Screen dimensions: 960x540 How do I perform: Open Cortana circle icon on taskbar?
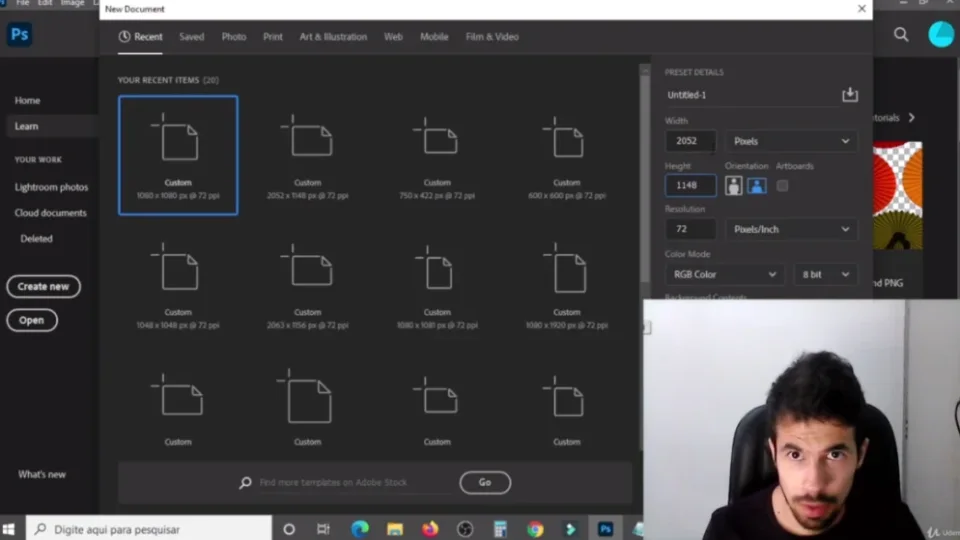tap(289, 529)
